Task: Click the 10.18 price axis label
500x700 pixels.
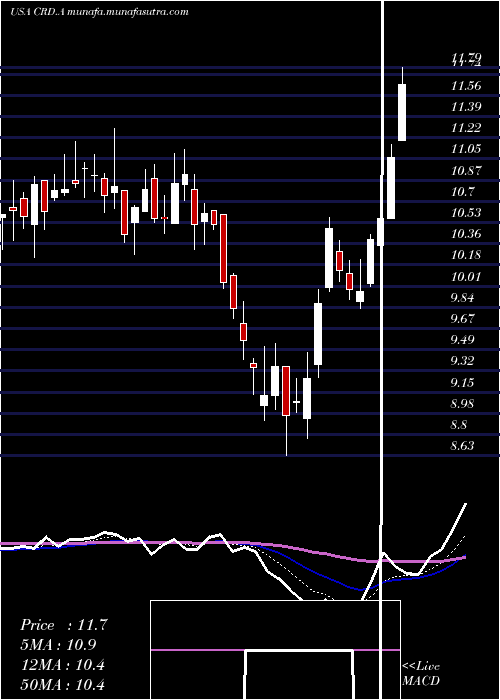Action: point(466,255)
